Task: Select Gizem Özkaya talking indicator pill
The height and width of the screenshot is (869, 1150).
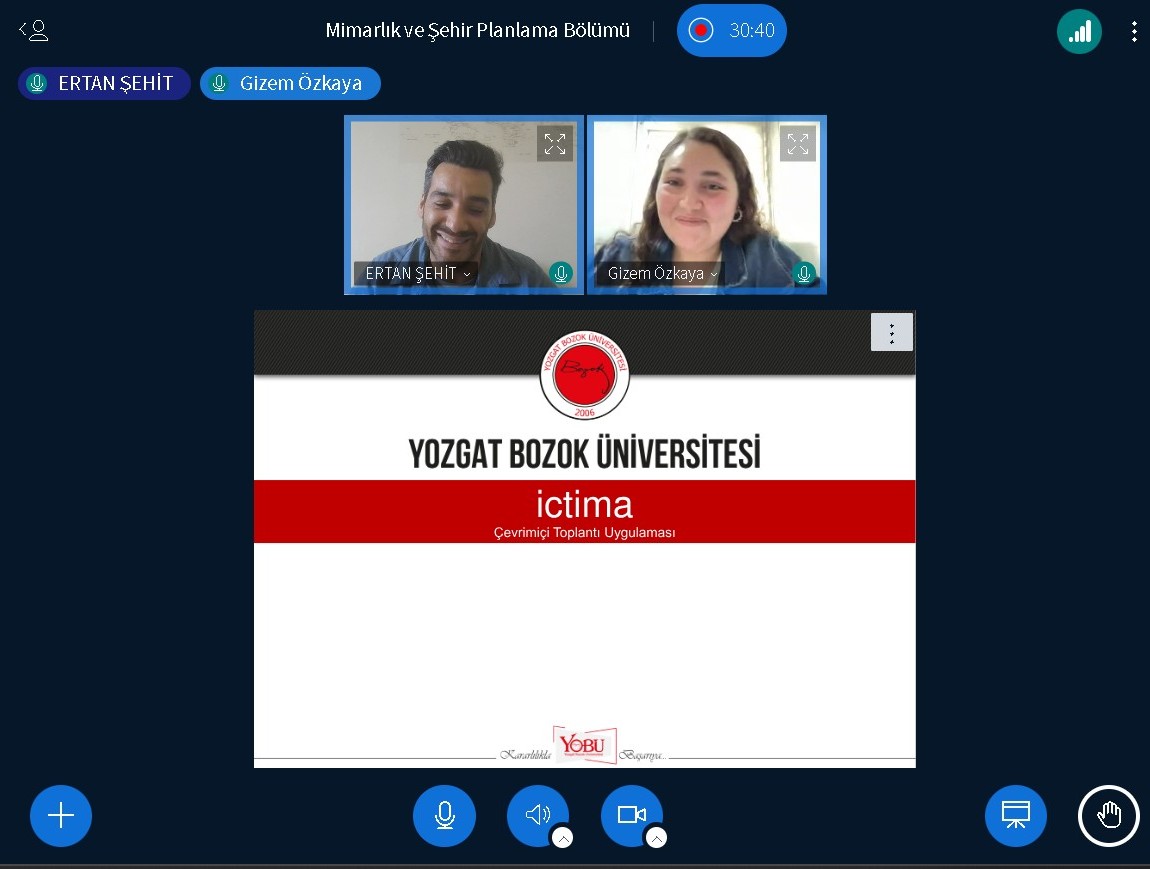Action: pyautogui.click(x=290, y=83)
